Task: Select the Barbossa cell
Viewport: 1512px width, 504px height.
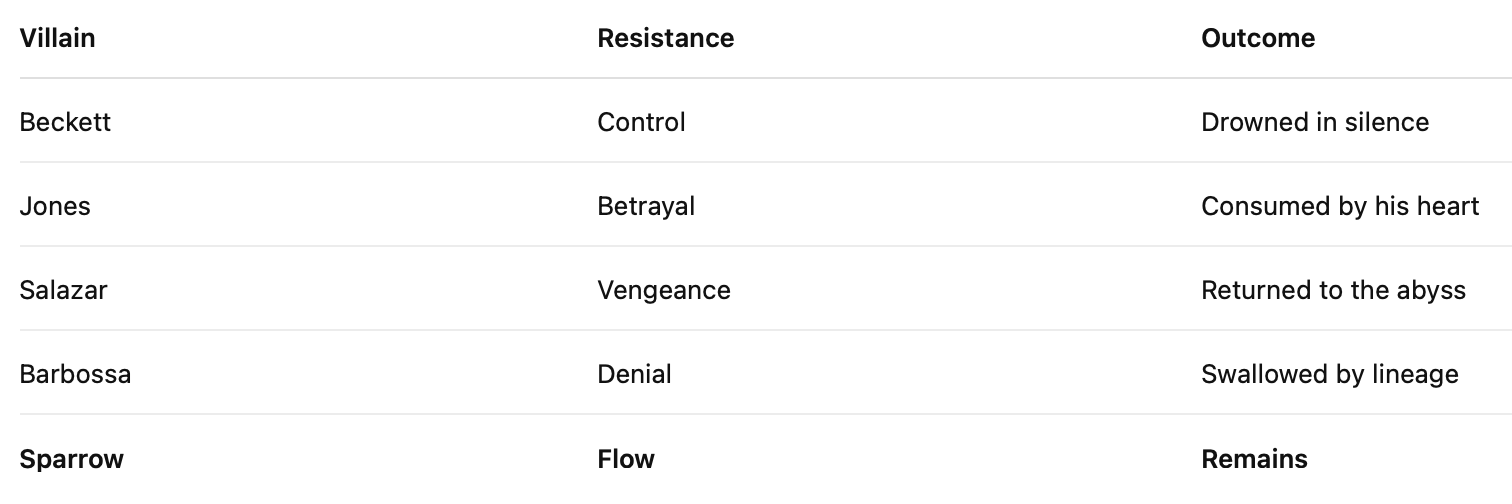Action: click(75, 374)
